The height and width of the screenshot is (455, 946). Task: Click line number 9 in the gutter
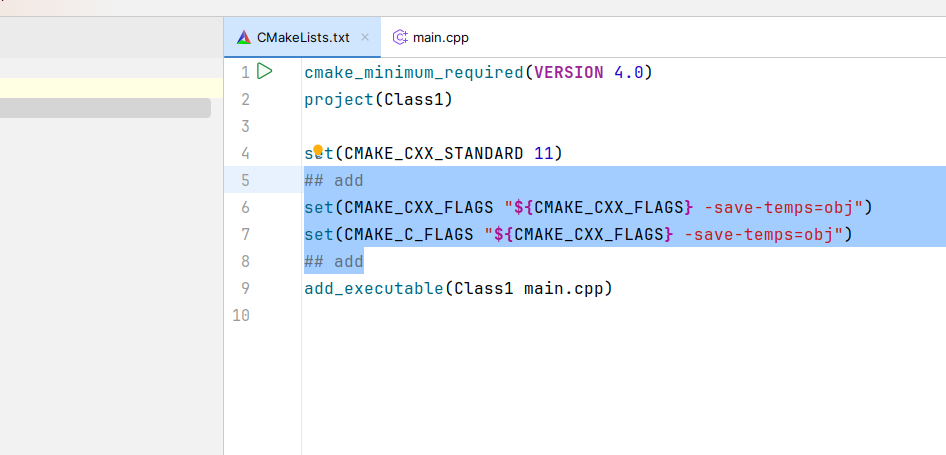click(245, 289)
